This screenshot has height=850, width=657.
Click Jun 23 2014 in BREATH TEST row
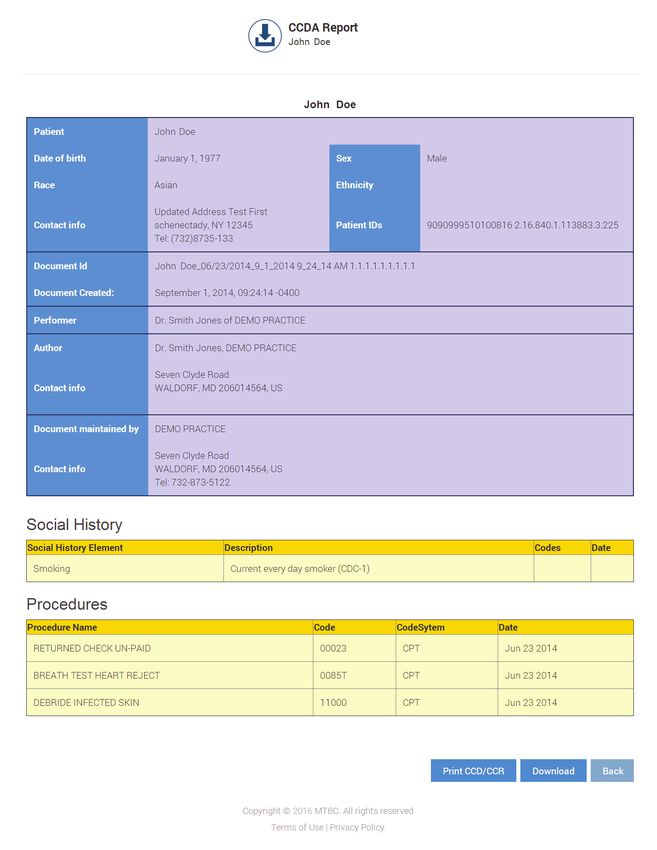pos(531,675)
